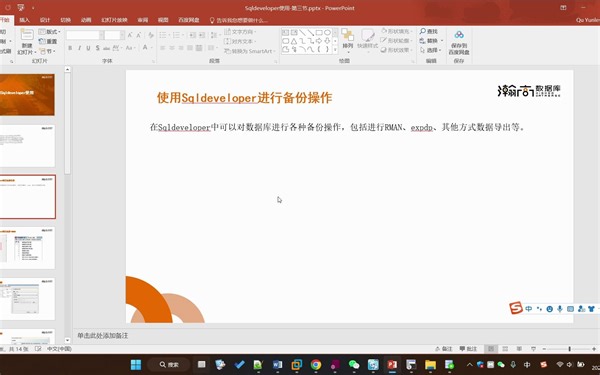Open the font color dropdown arrow
The image size is (600, 375).
152,48
